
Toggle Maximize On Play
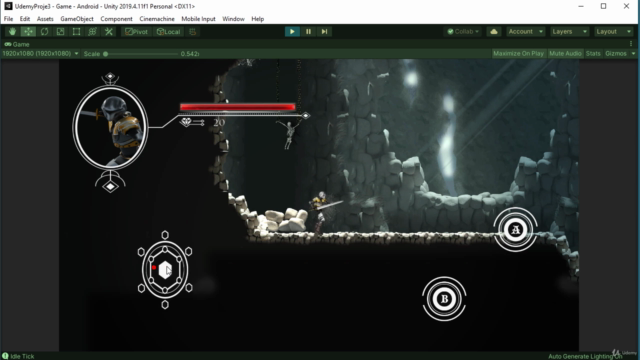pos(518,53)
